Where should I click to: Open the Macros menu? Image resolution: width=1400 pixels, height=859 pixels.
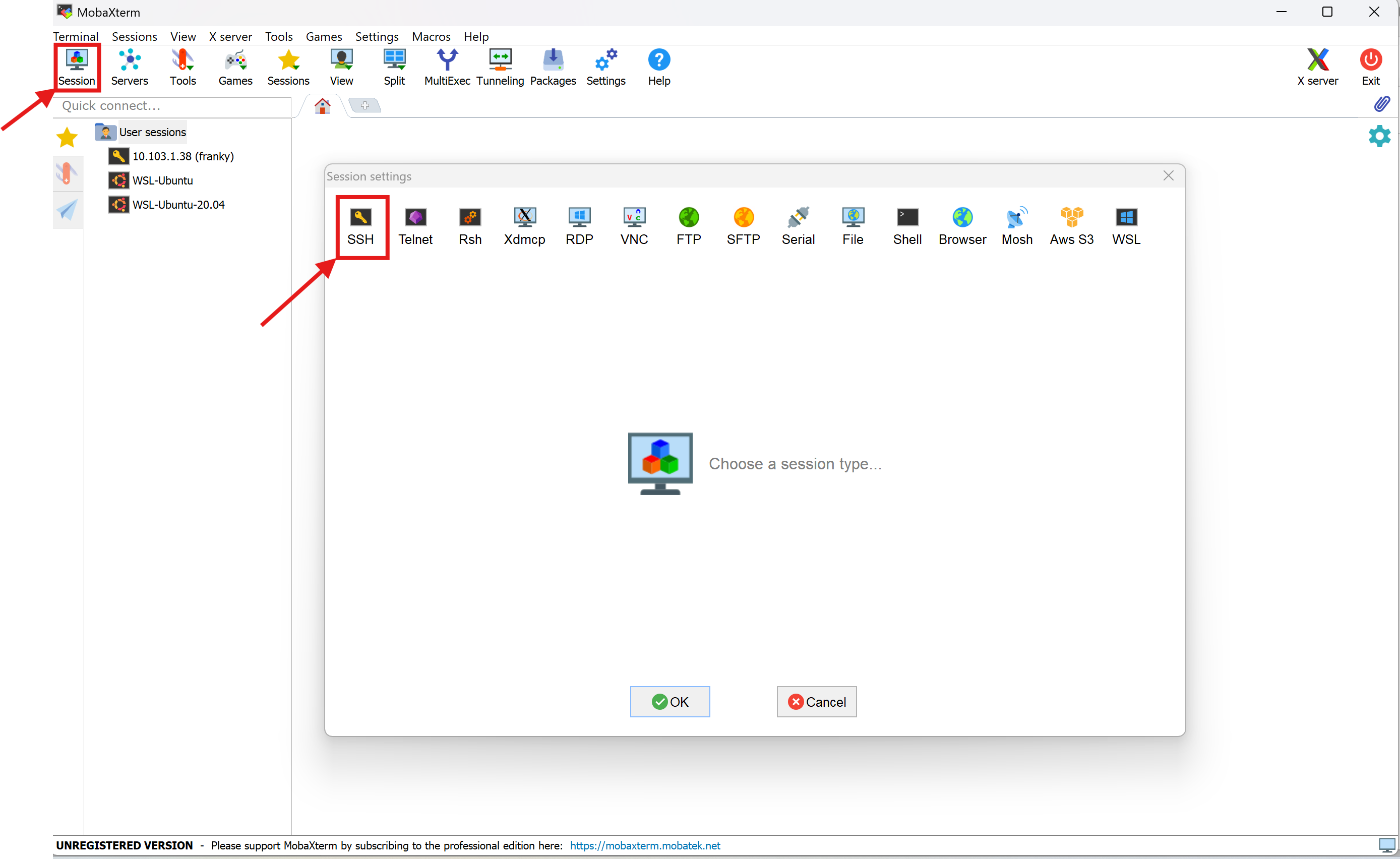point(431,36)
